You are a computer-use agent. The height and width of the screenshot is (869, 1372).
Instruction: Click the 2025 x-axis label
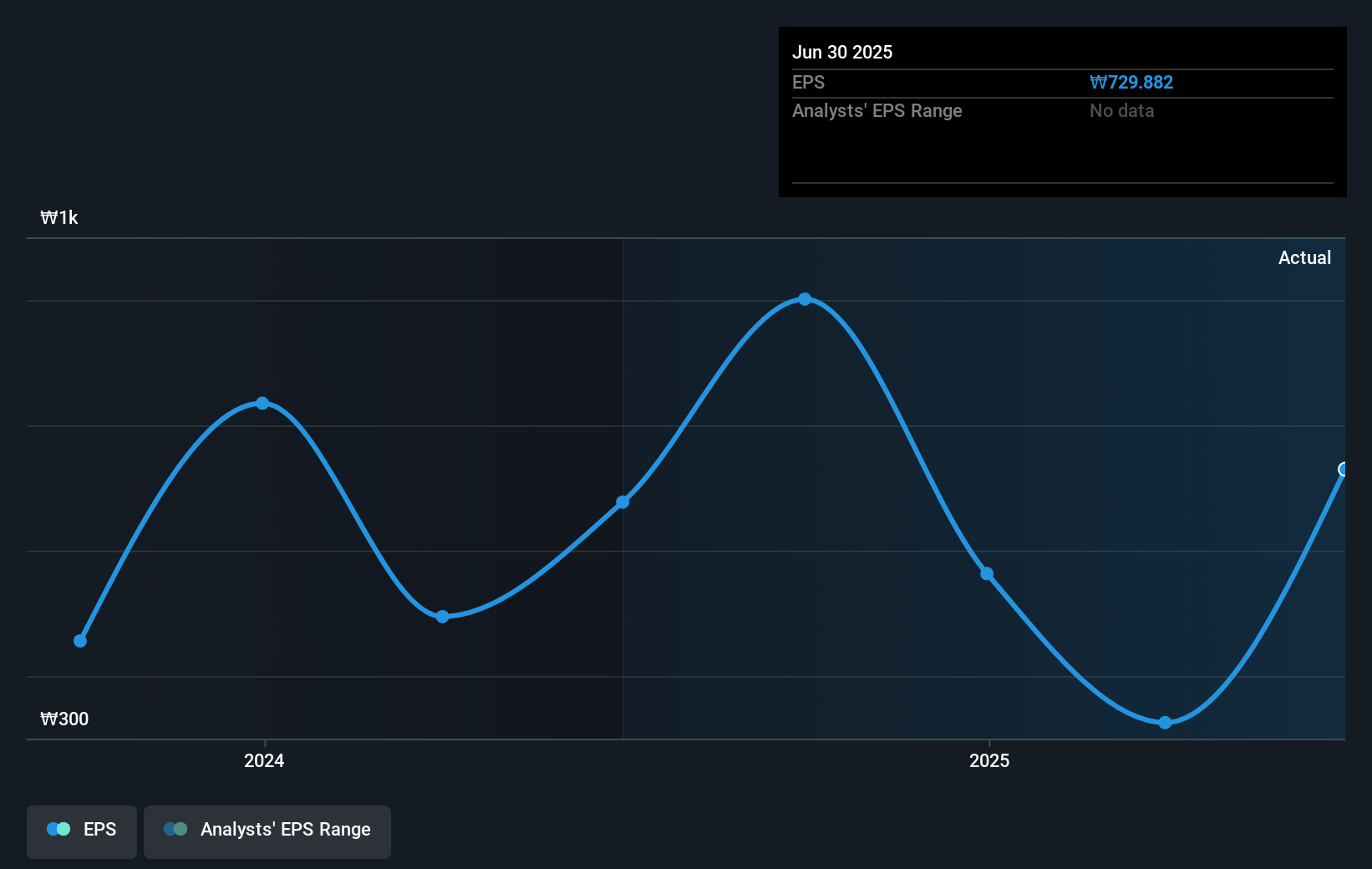pyautogui.click(x=989, y=760)
